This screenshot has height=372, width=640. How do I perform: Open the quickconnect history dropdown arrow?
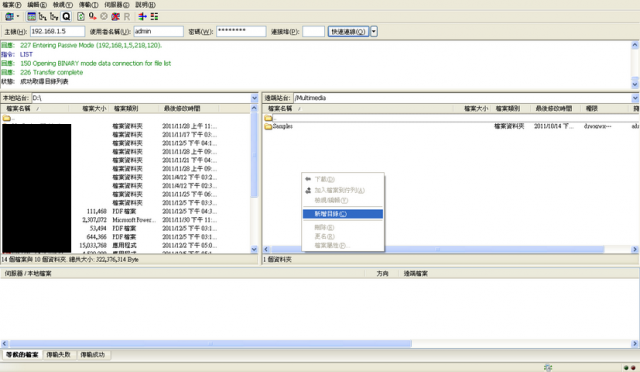tap(373, 31)
